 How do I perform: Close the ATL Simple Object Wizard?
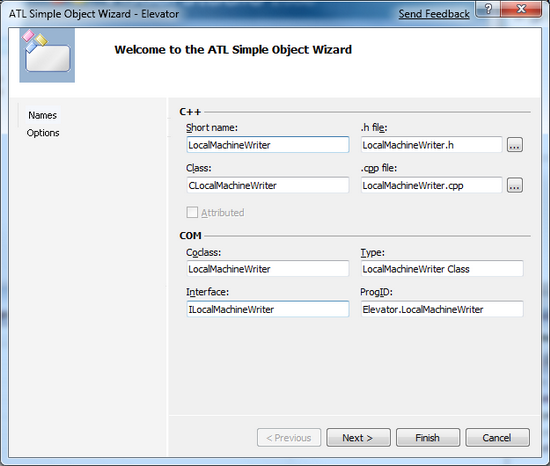click(x=521, y=9)
